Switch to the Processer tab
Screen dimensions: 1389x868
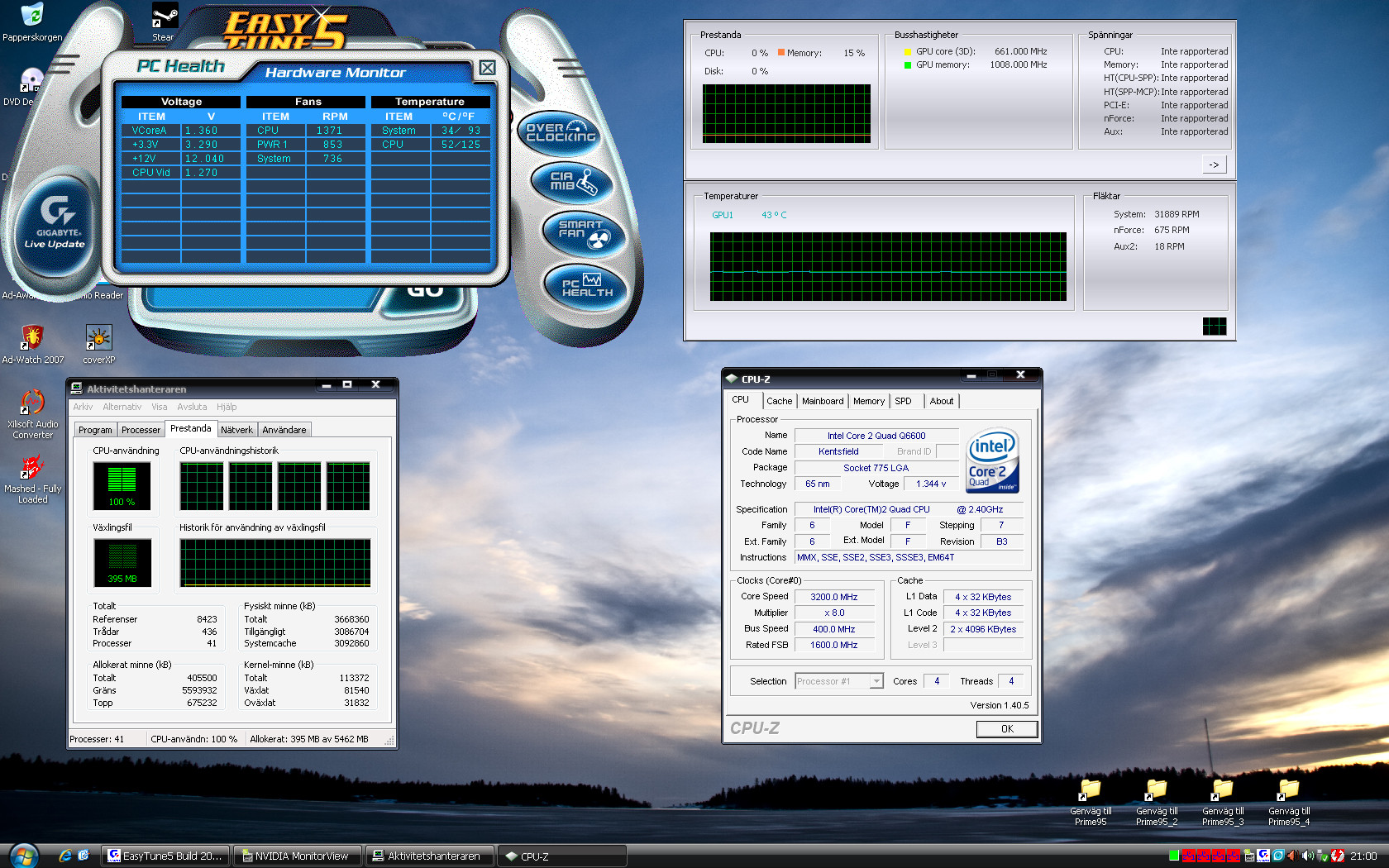[x=141, y=430]
